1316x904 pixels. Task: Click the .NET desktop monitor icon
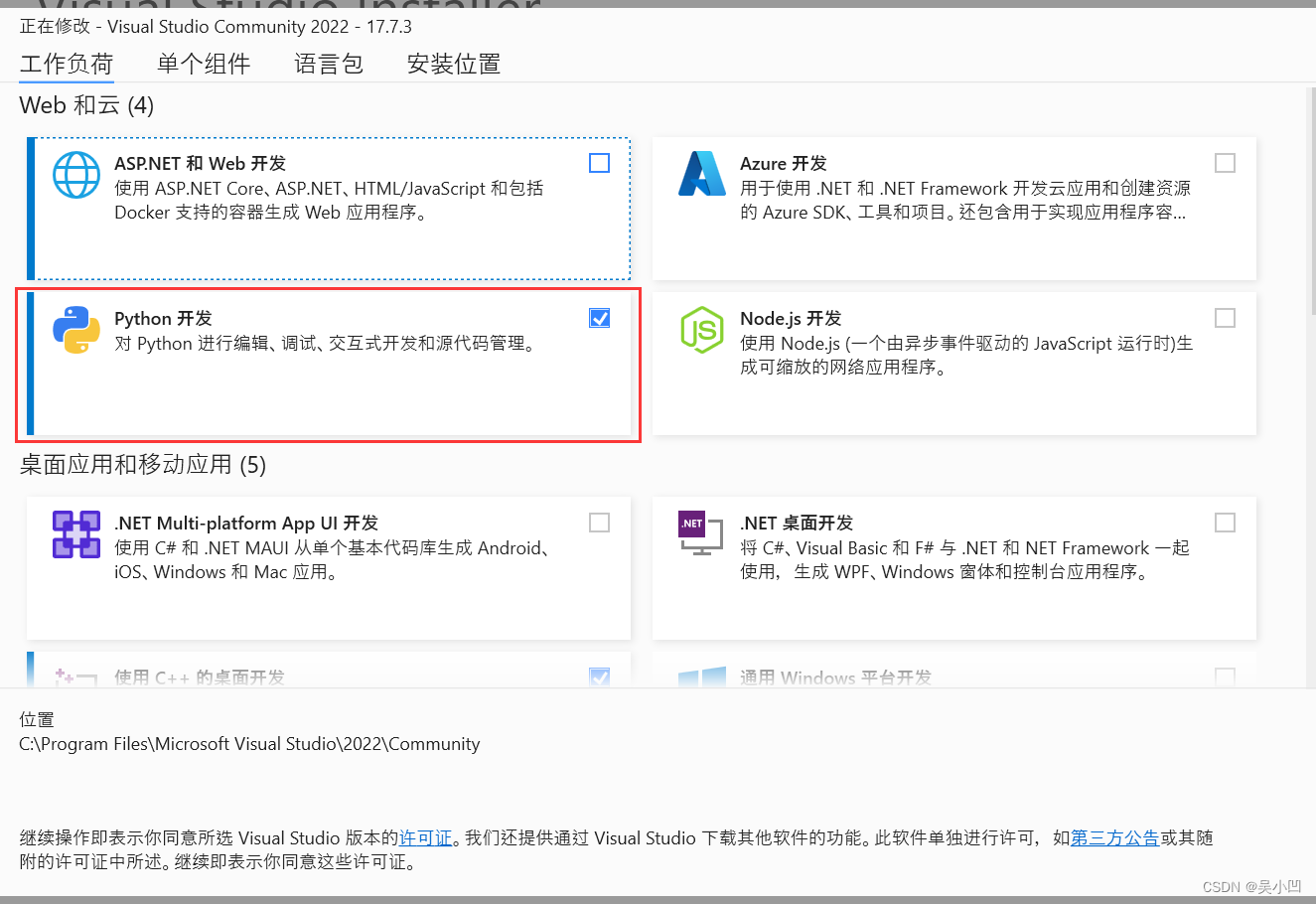[700, 533]
